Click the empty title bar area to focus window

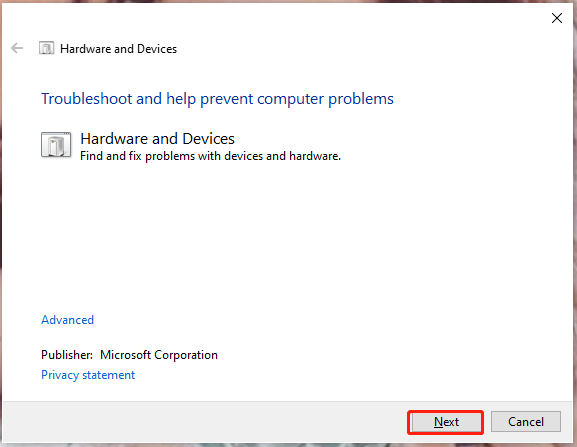tap(276, 18)
